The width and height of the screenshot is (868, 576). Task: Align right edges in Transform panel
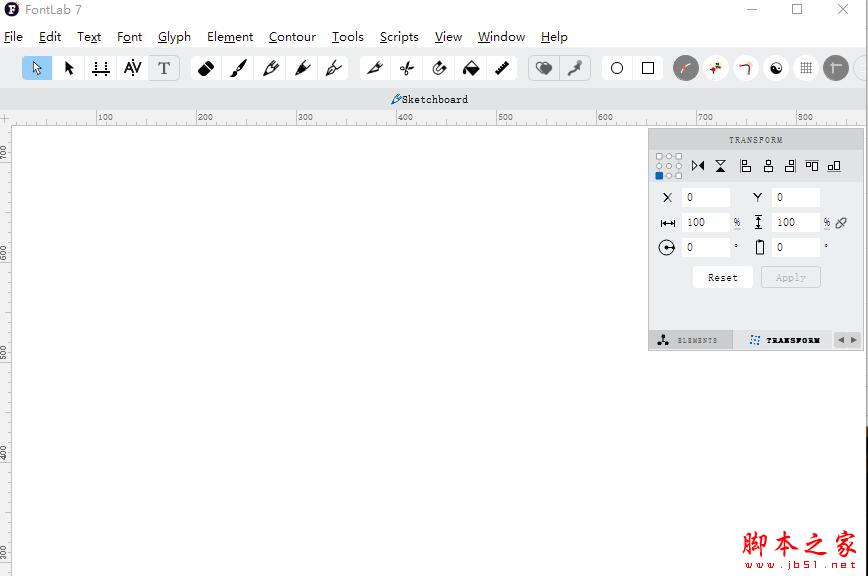(790, 165)
